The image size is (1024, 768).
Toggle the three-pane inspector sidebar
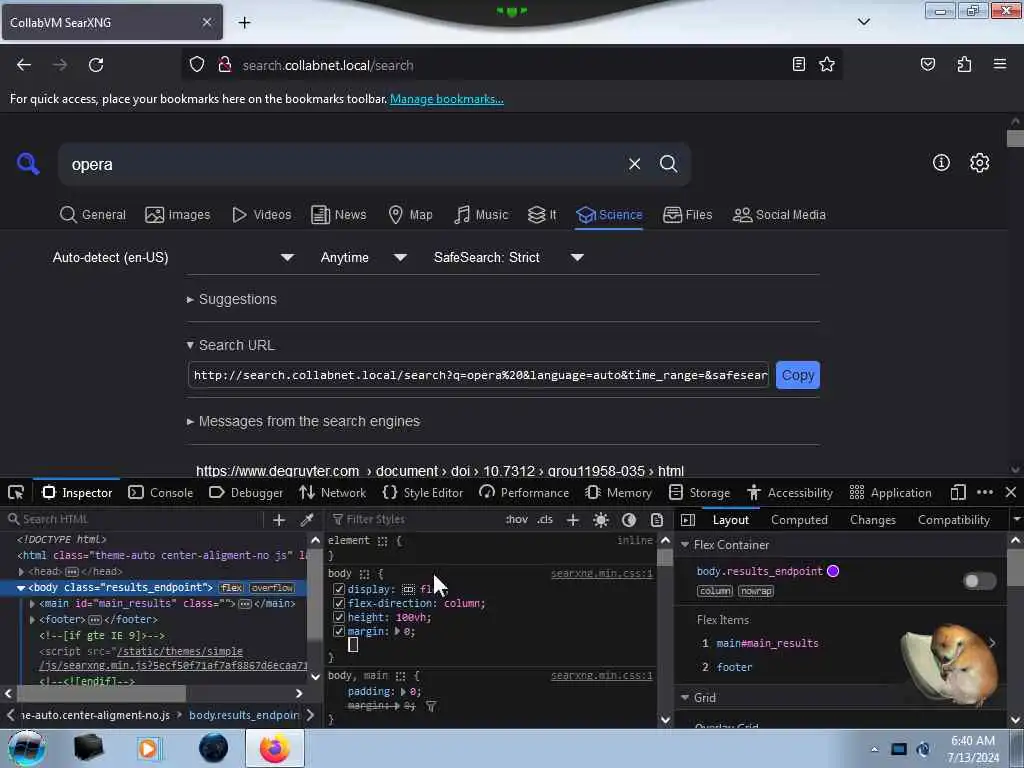coord(688,520)
